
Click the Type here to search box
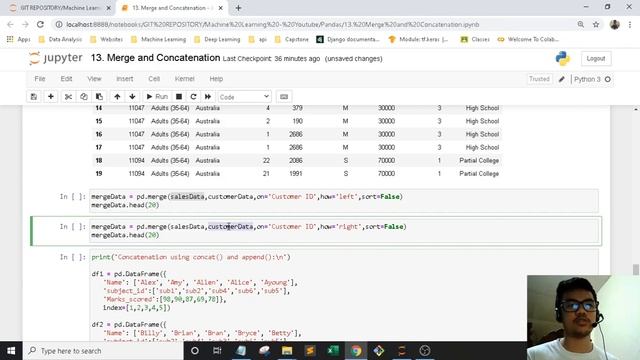pyautogui.click(x=103, y=351)
